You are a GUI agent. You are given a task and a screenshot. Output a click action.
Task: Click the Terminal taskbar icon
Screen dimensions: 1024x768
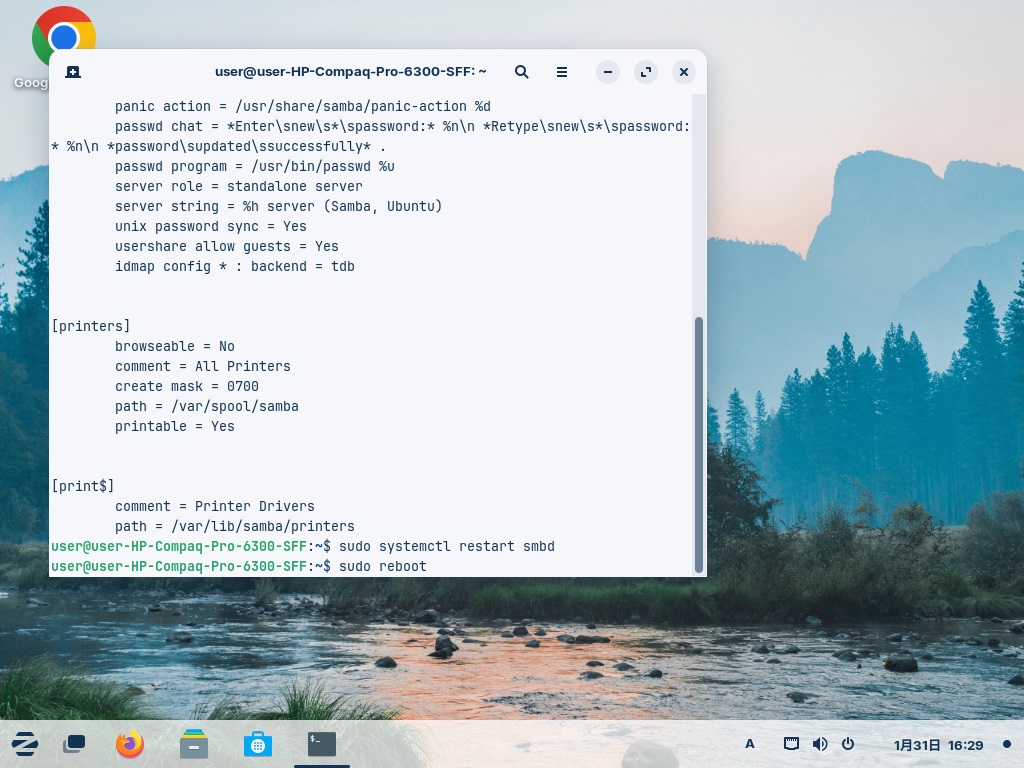point(322,744)
